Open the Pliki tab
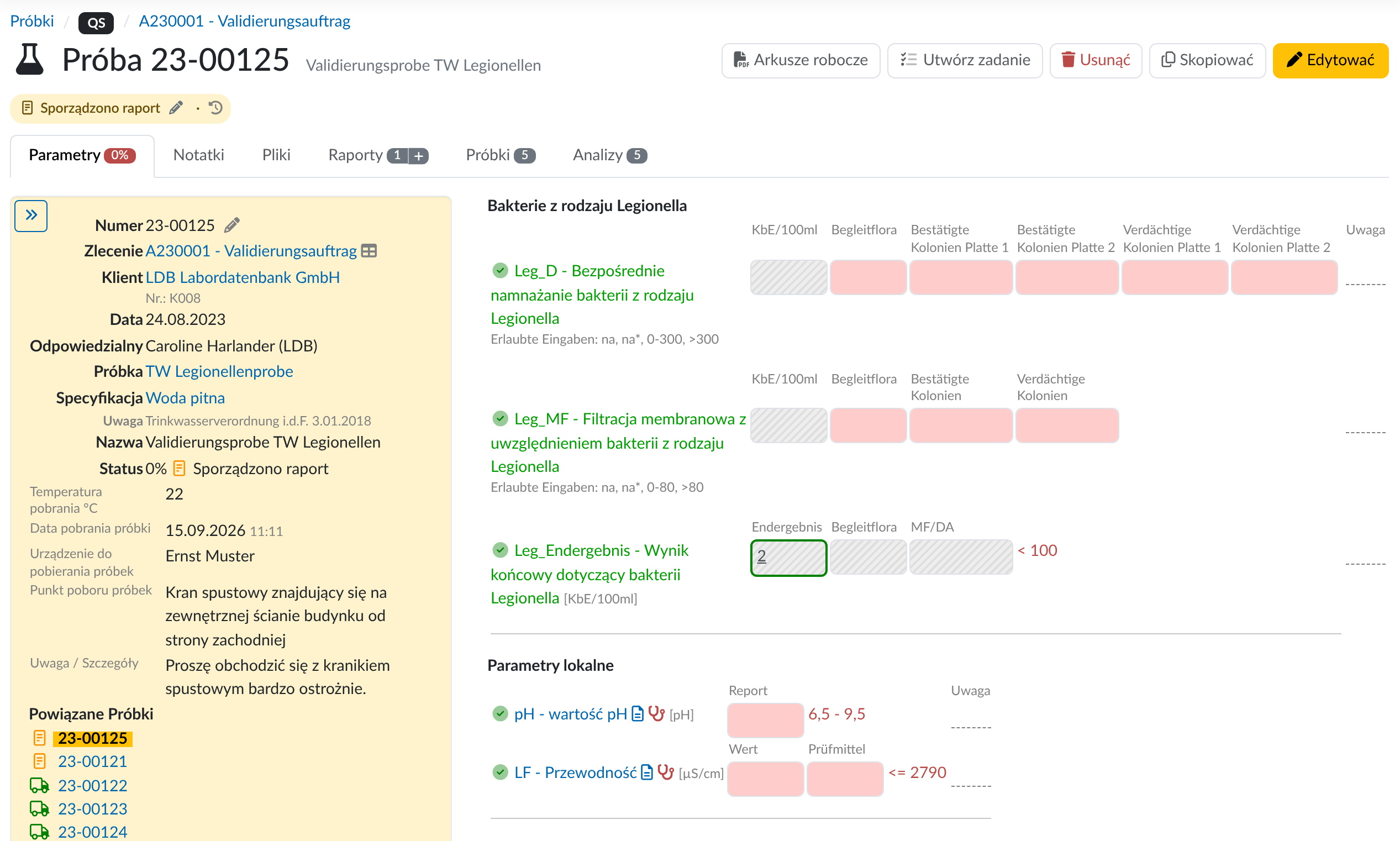This screenshot has width=1400, height=841. point(276,155)
